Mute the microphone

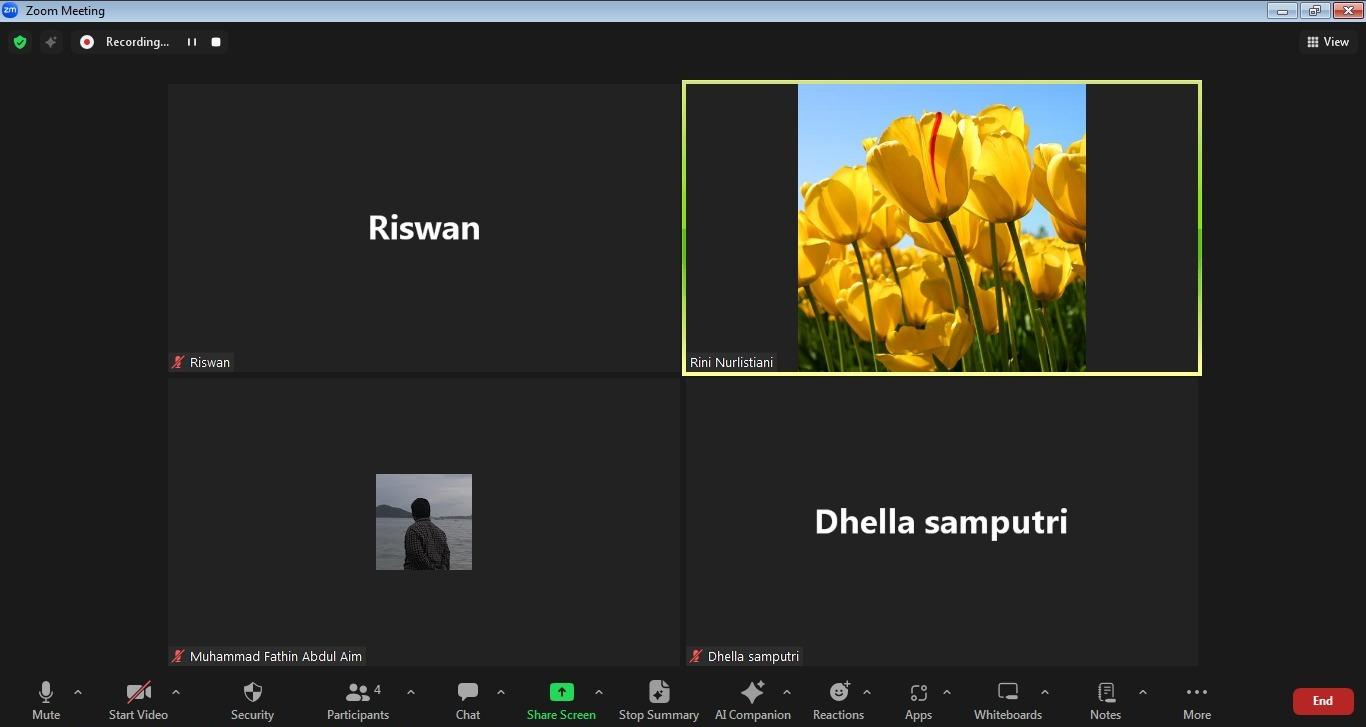(46, 700)
